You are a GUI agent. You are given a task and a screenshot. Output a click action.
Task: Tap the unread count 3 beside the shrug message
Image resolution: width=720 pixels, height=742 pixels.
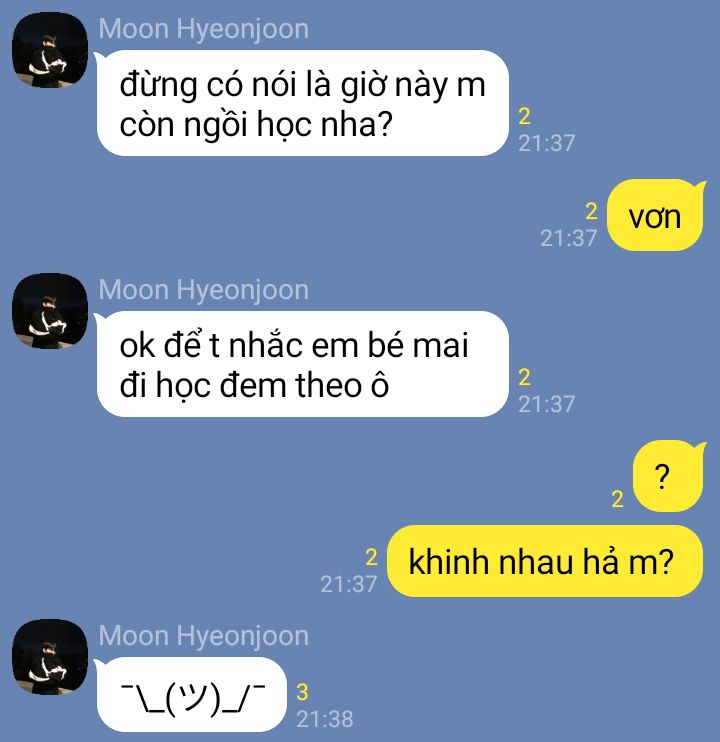[x=302, y=692]
